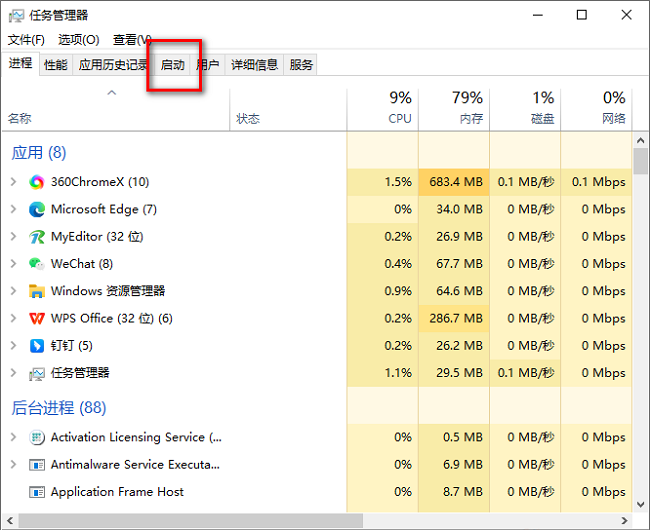Expand the Windows 资源管理器 row

click(14, 291)
